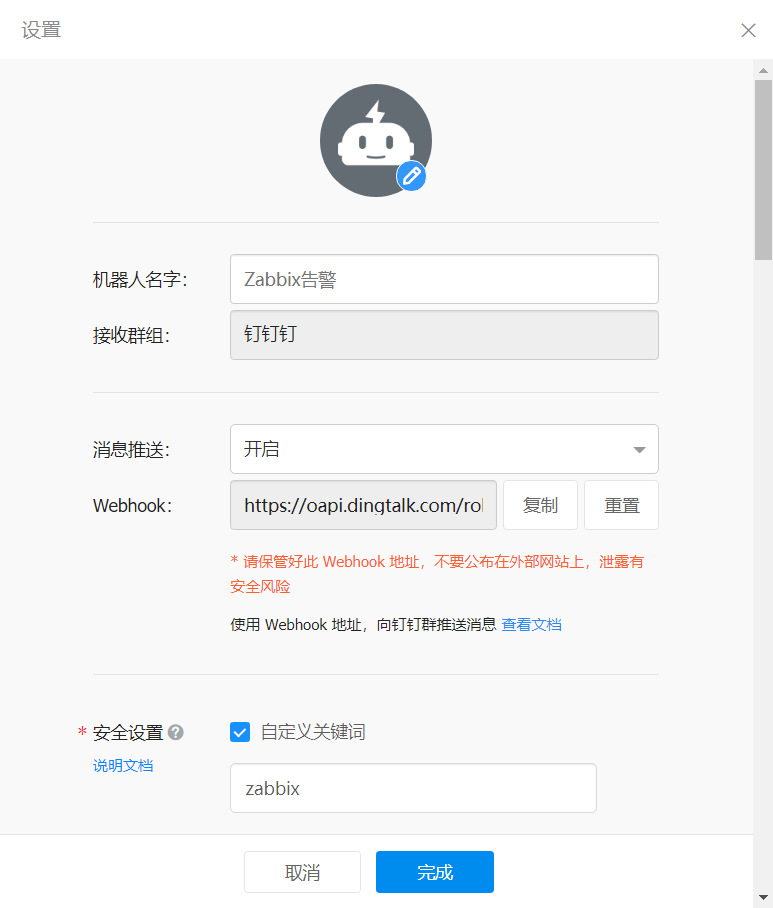Click the 设置 dialog title
Viewport: 773px width, 908px height.
[x=41, y=30]
